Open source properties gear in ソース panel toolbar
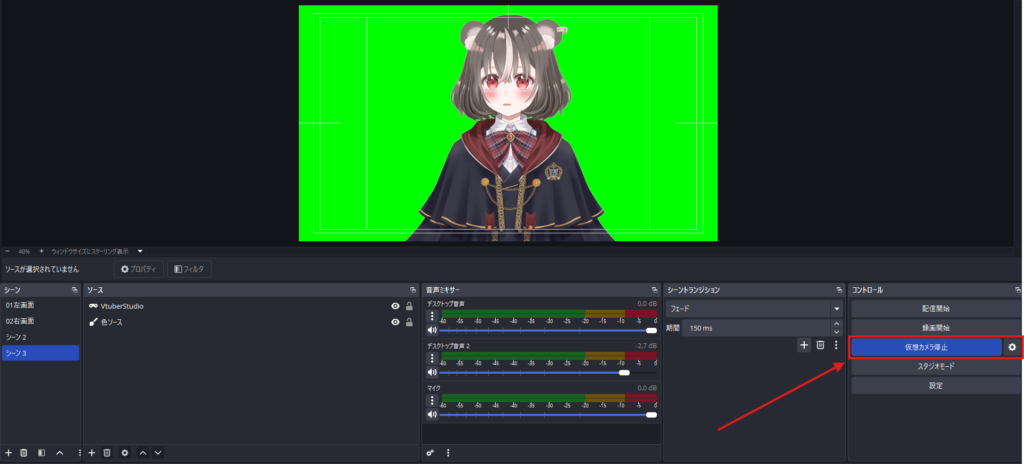 (x=125, y=452)
